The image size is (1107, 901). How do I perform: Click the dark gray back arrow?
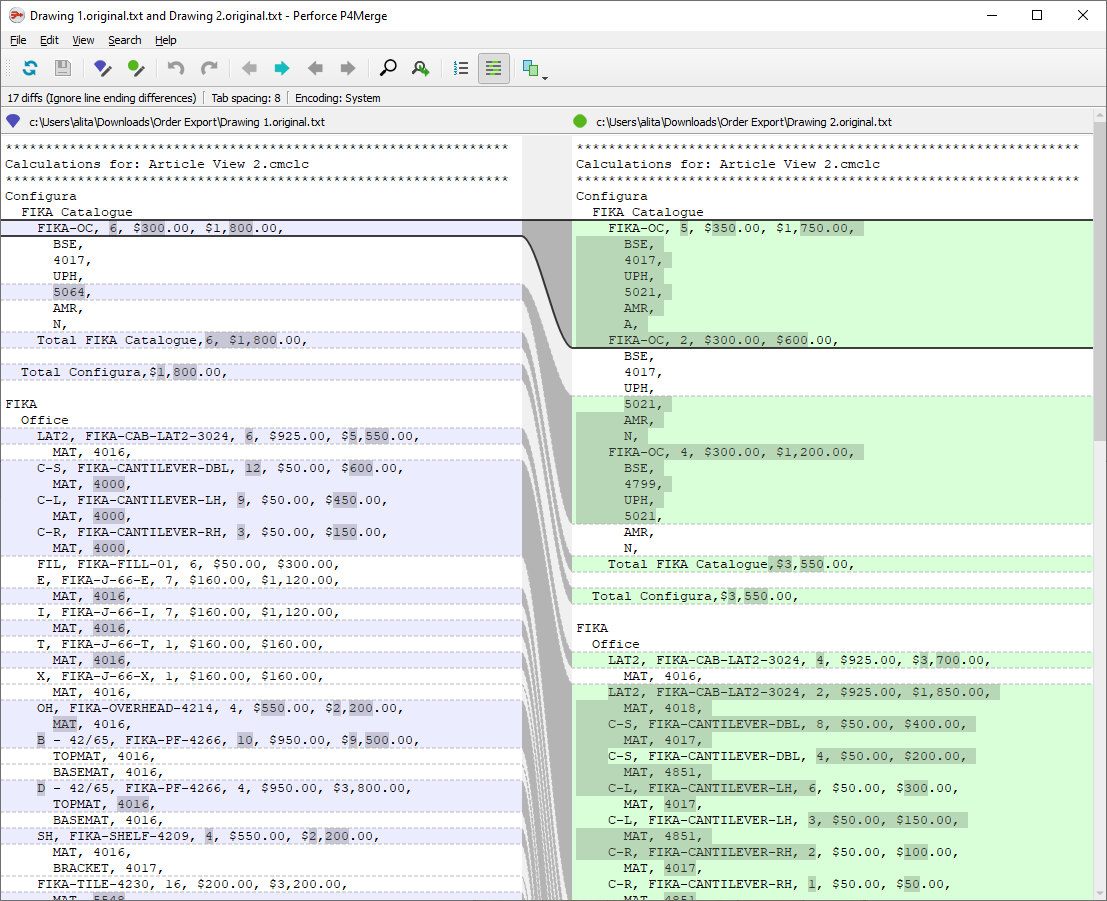coord(316,68)
